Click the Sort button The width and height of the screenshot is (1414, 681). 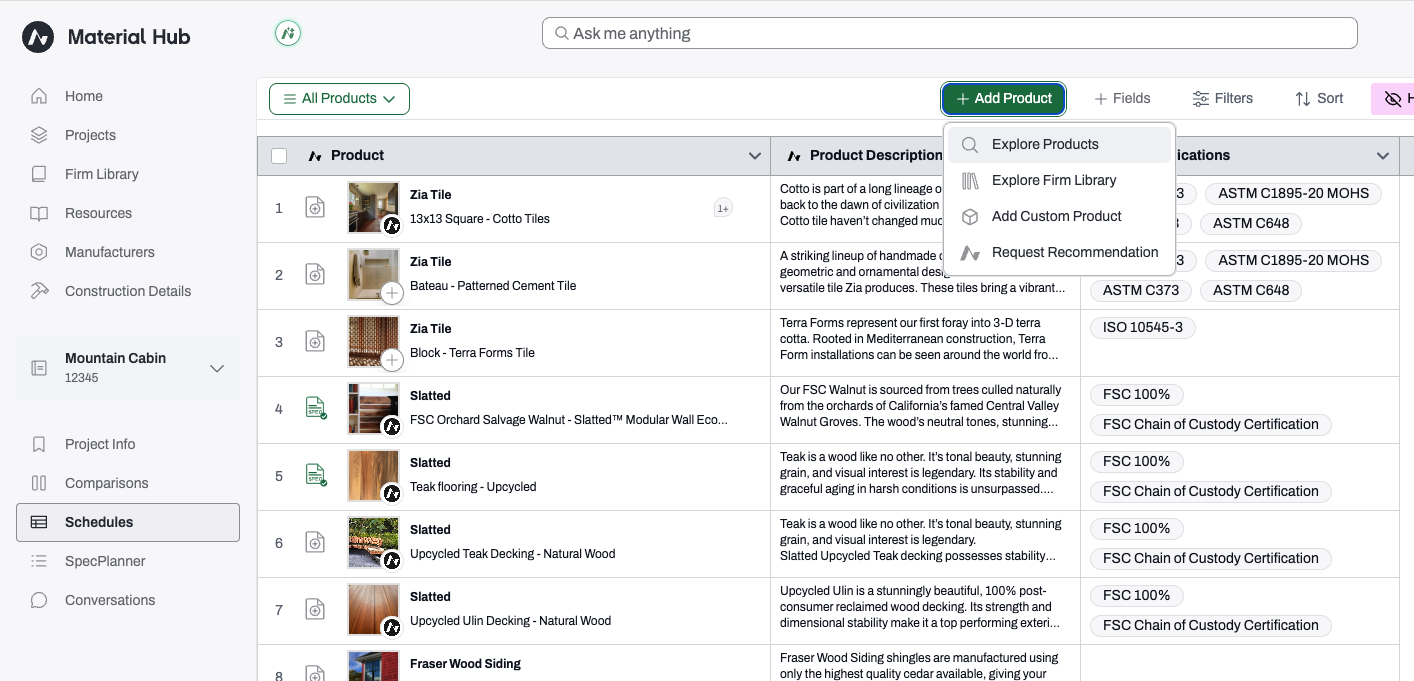coord(1319,98)
